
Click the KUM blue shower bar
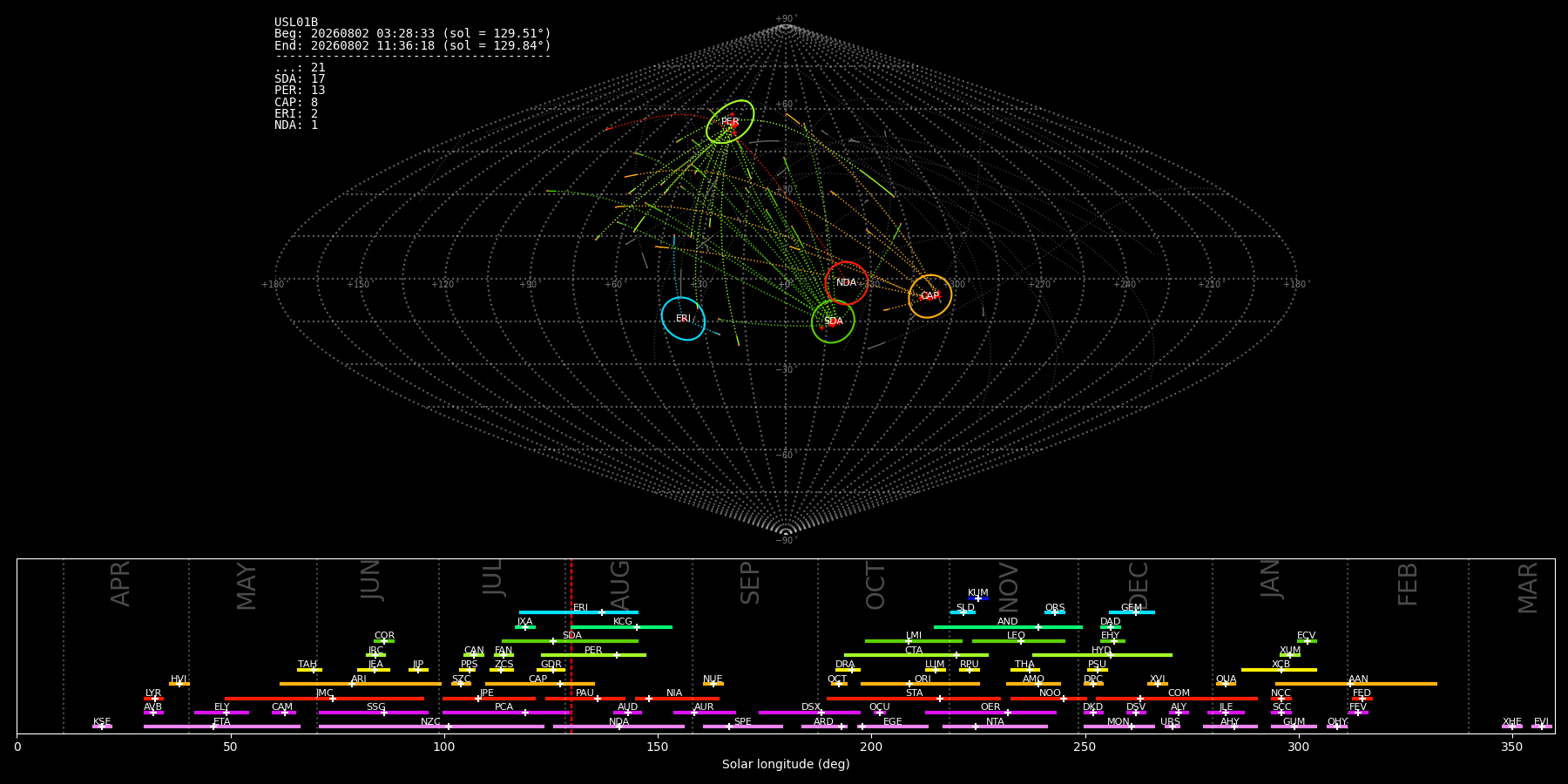click(x=978, y=598)
